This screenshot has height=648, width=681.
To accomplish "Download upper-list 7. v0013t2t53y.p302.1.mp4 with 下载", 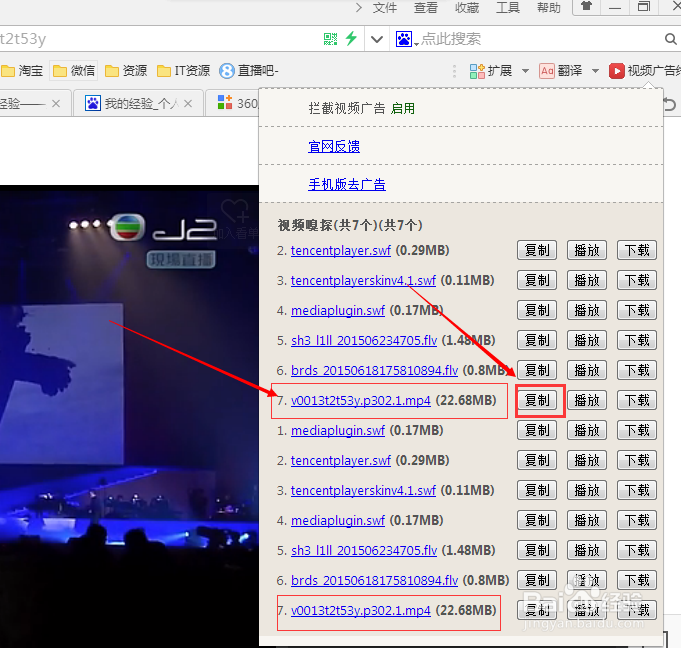I will coord(637,400).
